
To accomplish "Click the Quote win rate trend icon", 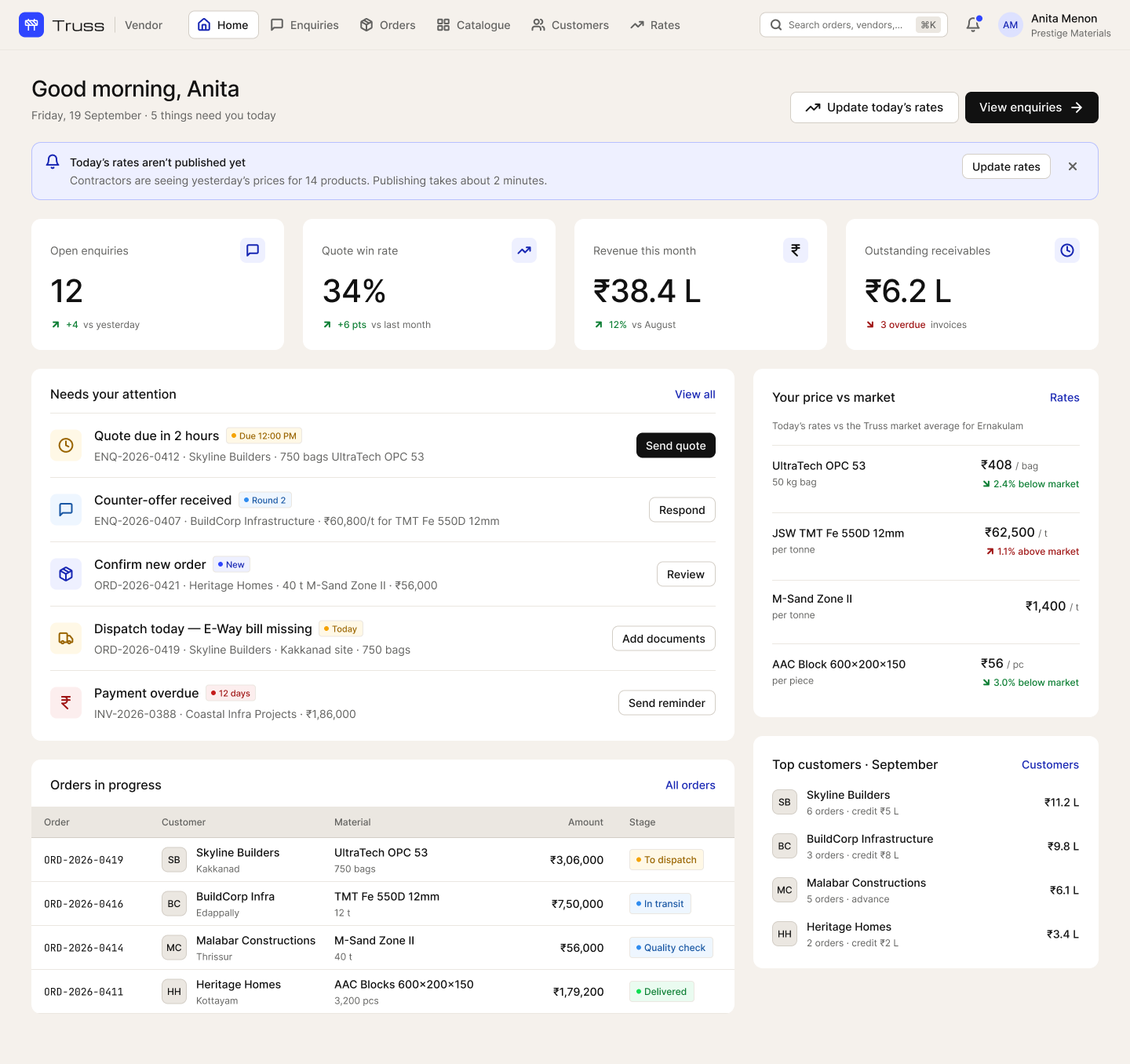I will pos(524,250).
